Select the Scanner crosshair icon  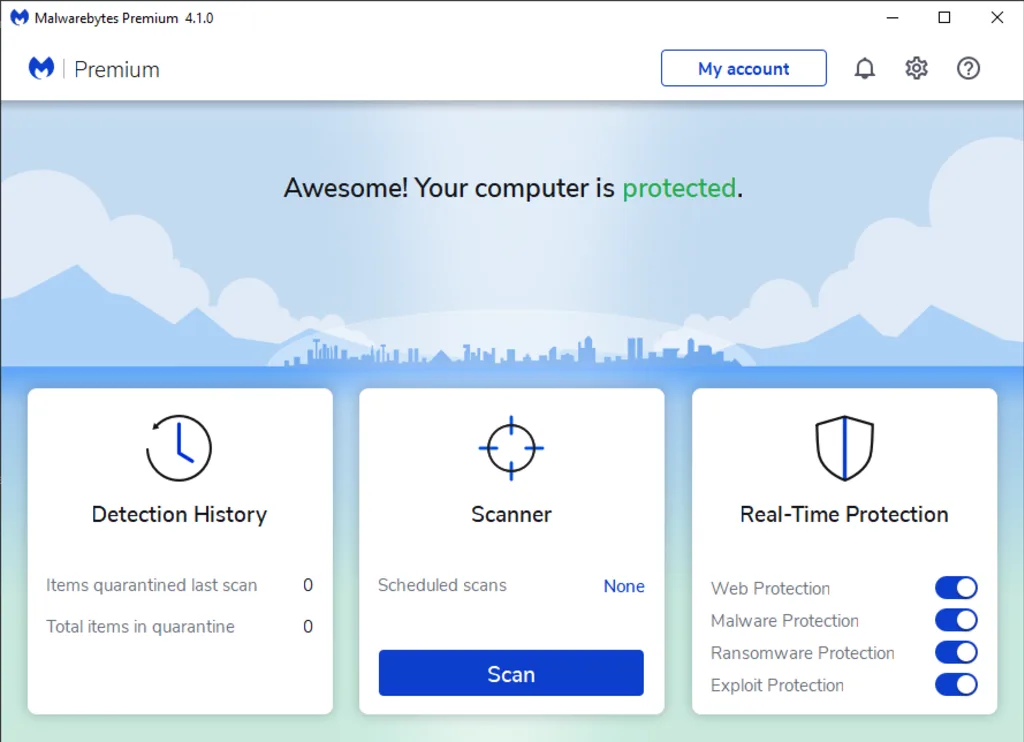point(511,448)
